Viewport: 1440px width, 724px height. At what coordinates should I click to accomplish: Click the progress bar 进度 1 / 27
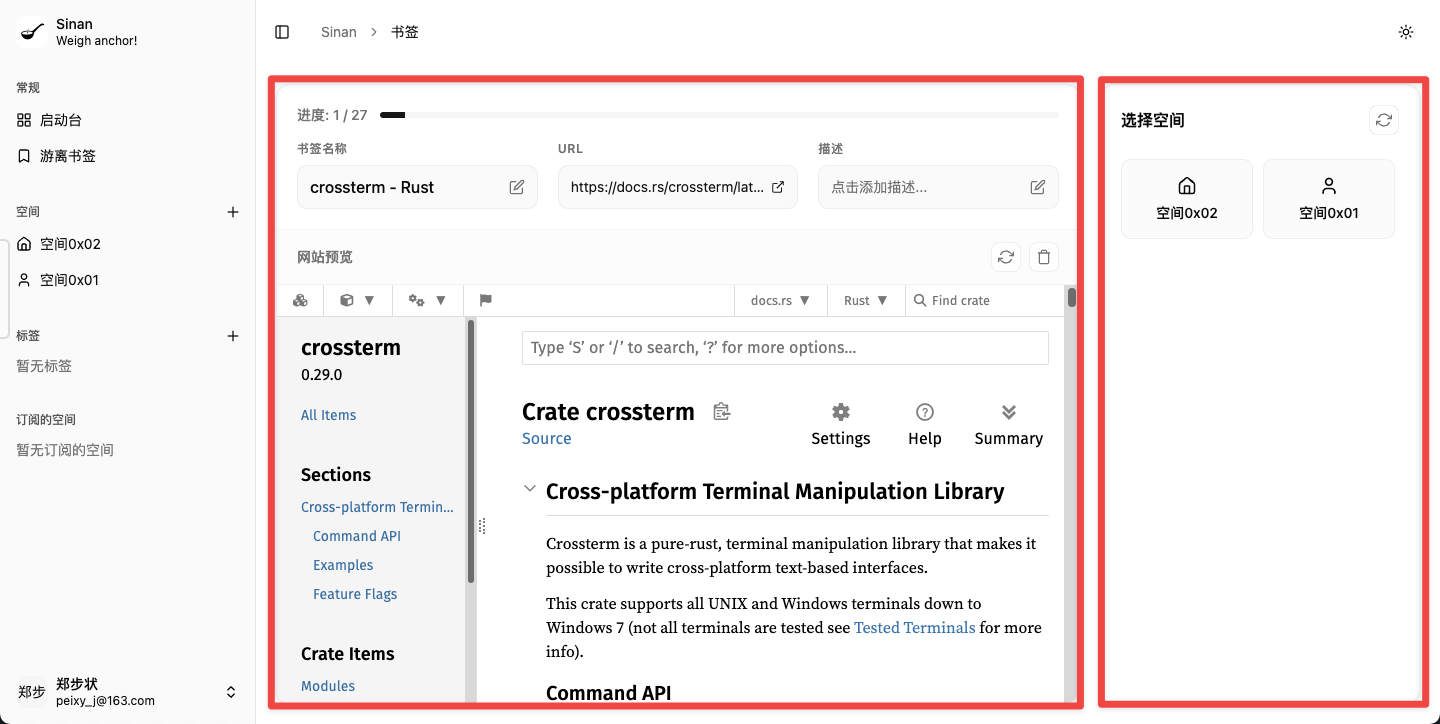[x=718, y=115]
